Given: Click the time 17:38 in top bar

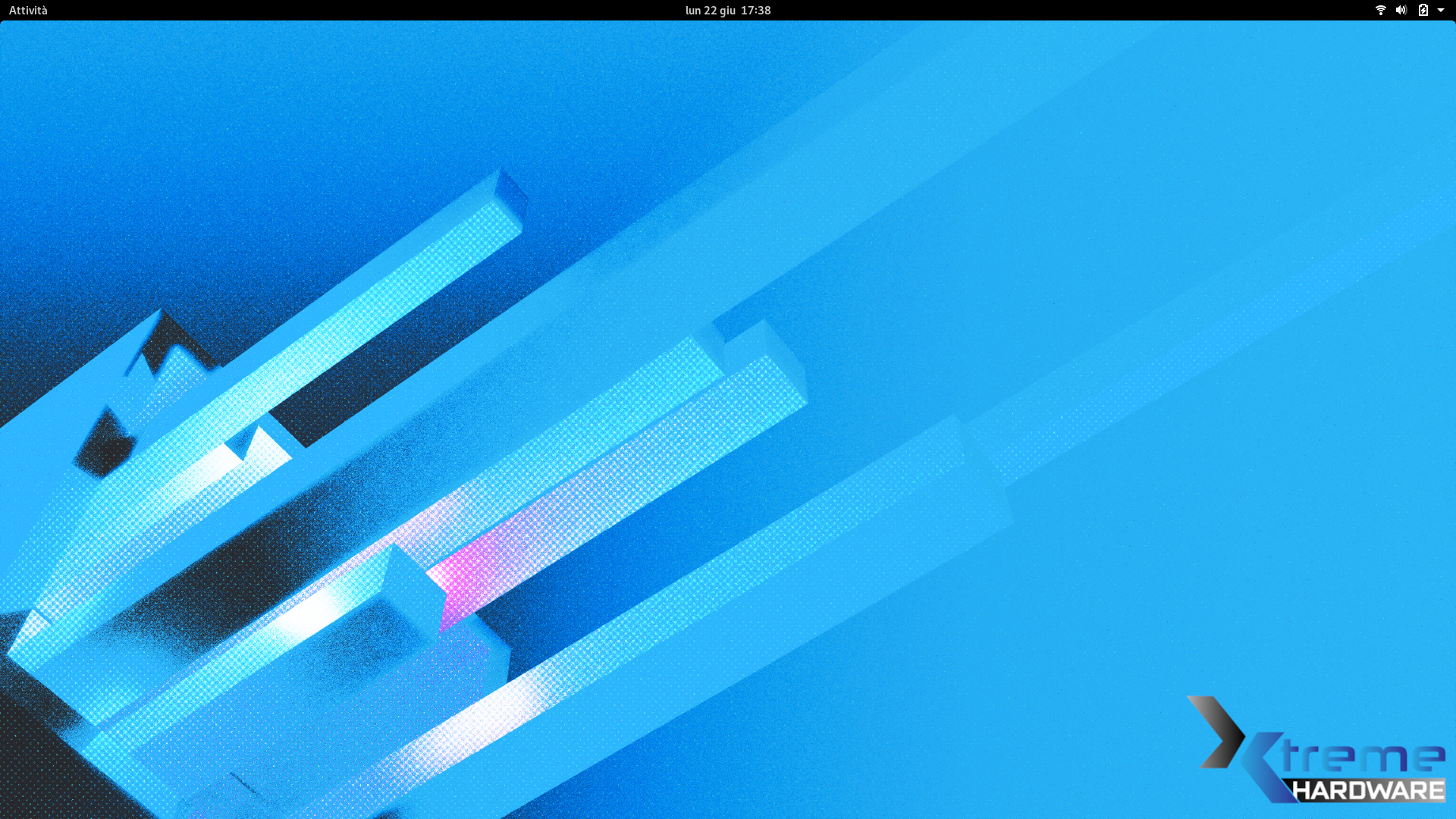Looking at the screenshot, I should coord(756,10).
